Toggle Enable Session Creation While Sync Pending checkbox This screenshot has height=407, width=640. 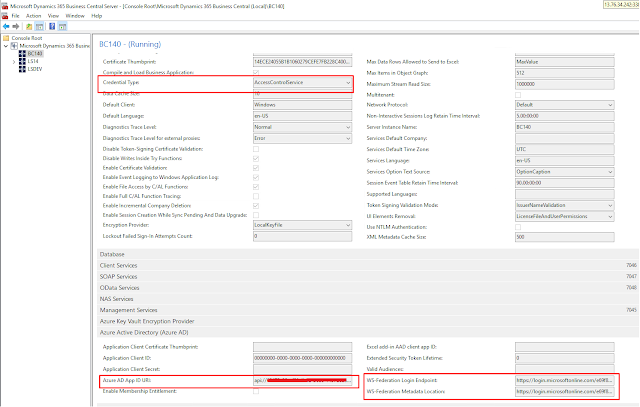click(x=256, y=215)
